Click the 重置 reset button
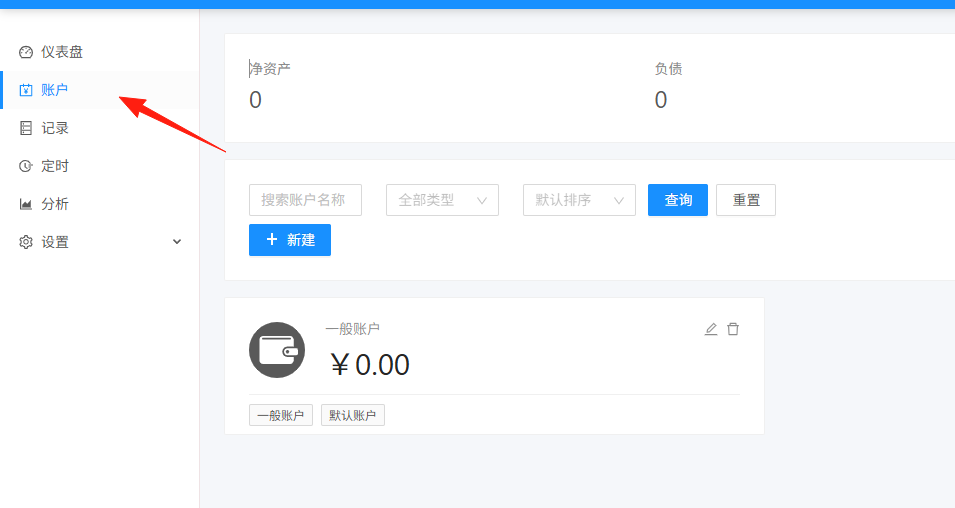This screenshot has width=955, height=508. point(746,200)
